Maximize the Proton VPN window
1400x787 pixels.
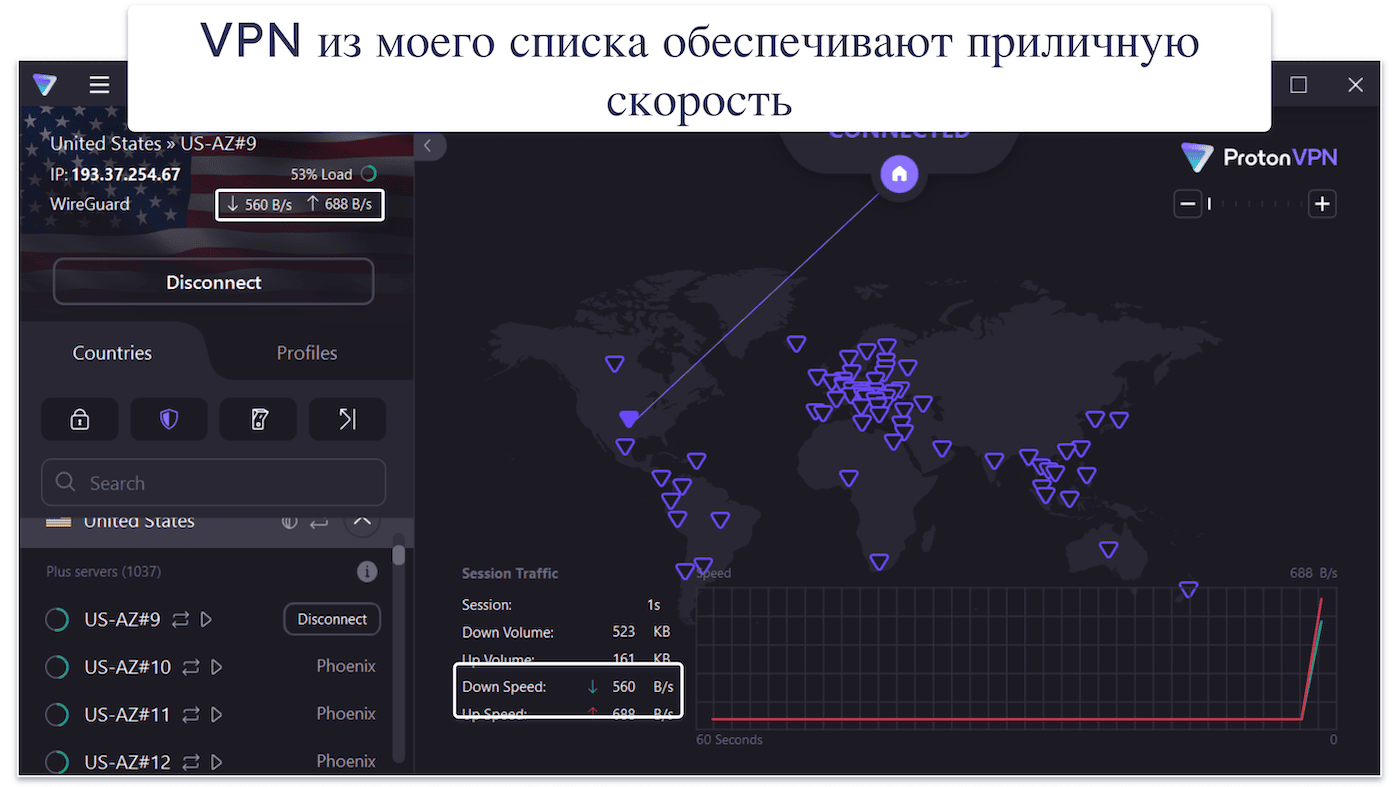[1298, 85]
